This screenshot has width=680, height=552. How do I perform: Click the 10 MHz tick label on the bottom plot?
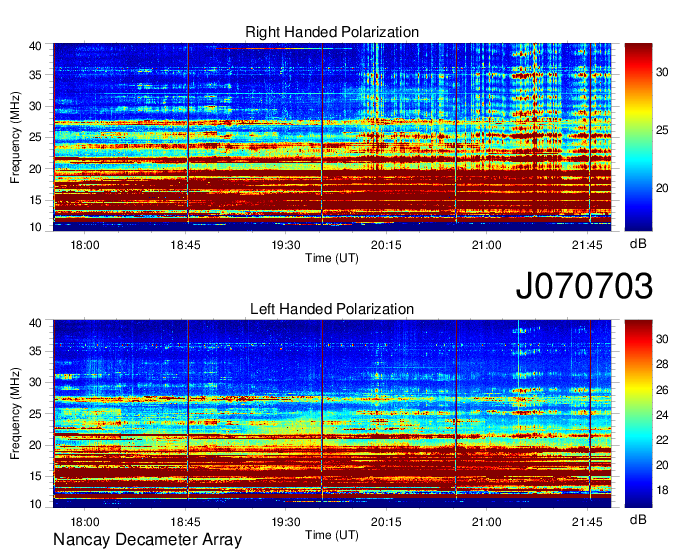coord(35,504)
